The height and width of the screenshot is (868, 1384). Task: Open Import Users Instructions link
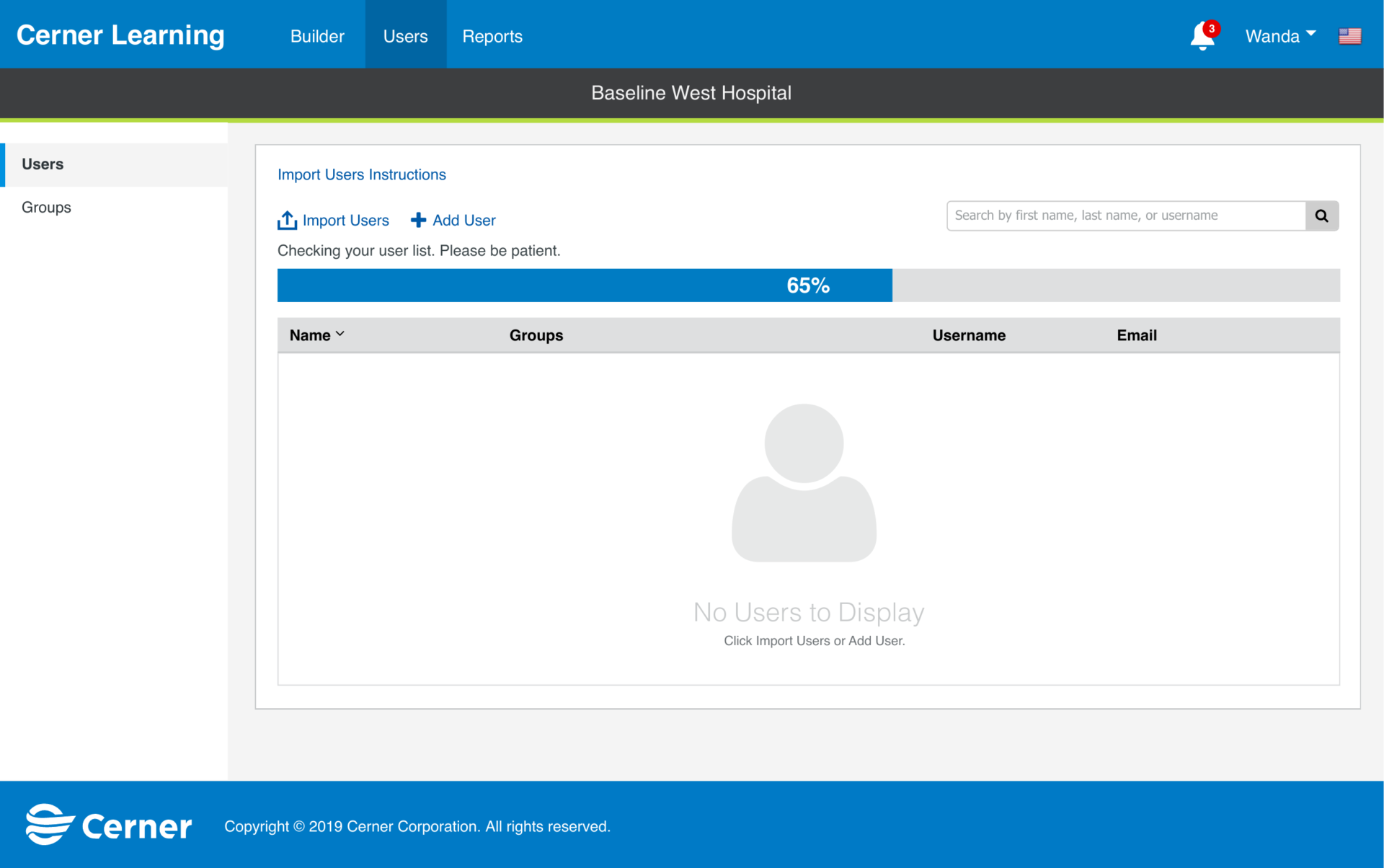pyautogui.click(x=362, y=174)
